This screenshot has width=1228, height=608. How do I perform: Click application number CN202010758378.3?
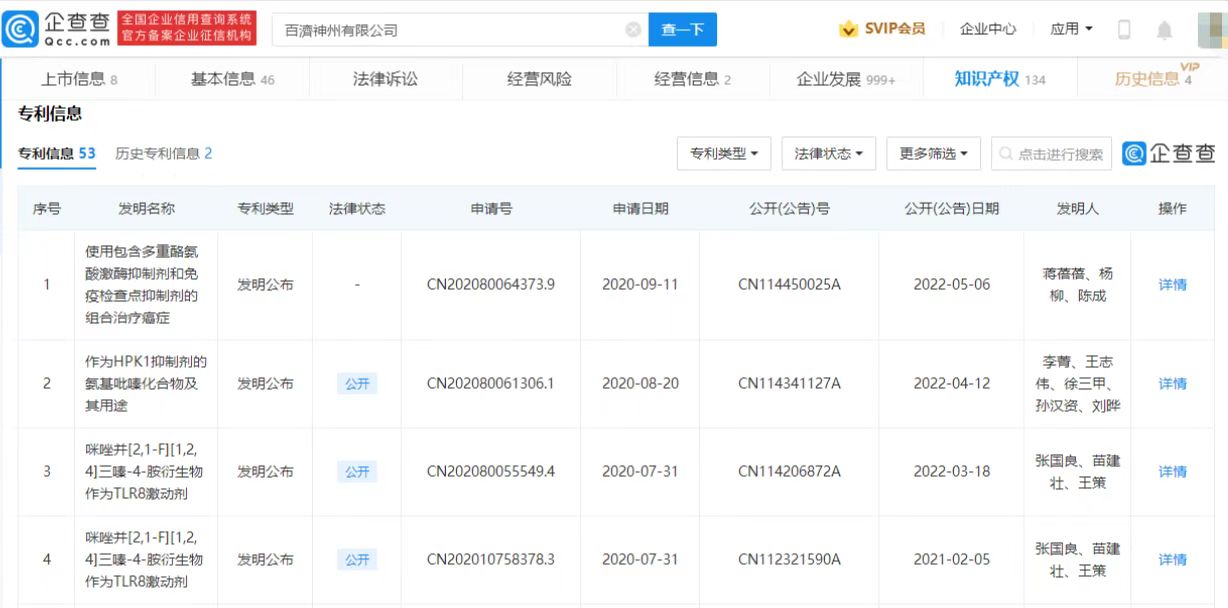pyautogui.click(x=490, y=559)
